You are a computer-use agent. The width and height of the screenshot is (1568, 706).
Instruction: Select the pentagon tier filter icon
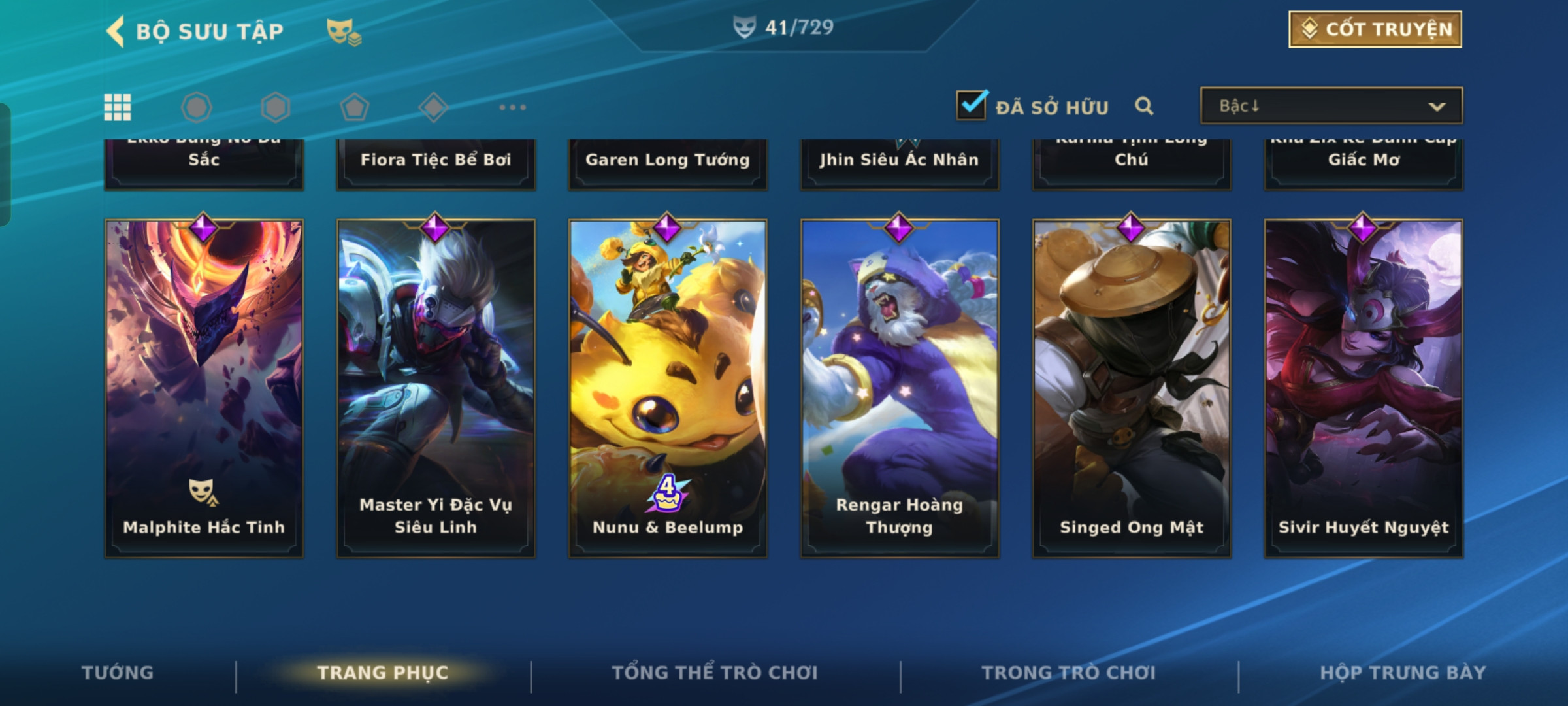[355, 107]
